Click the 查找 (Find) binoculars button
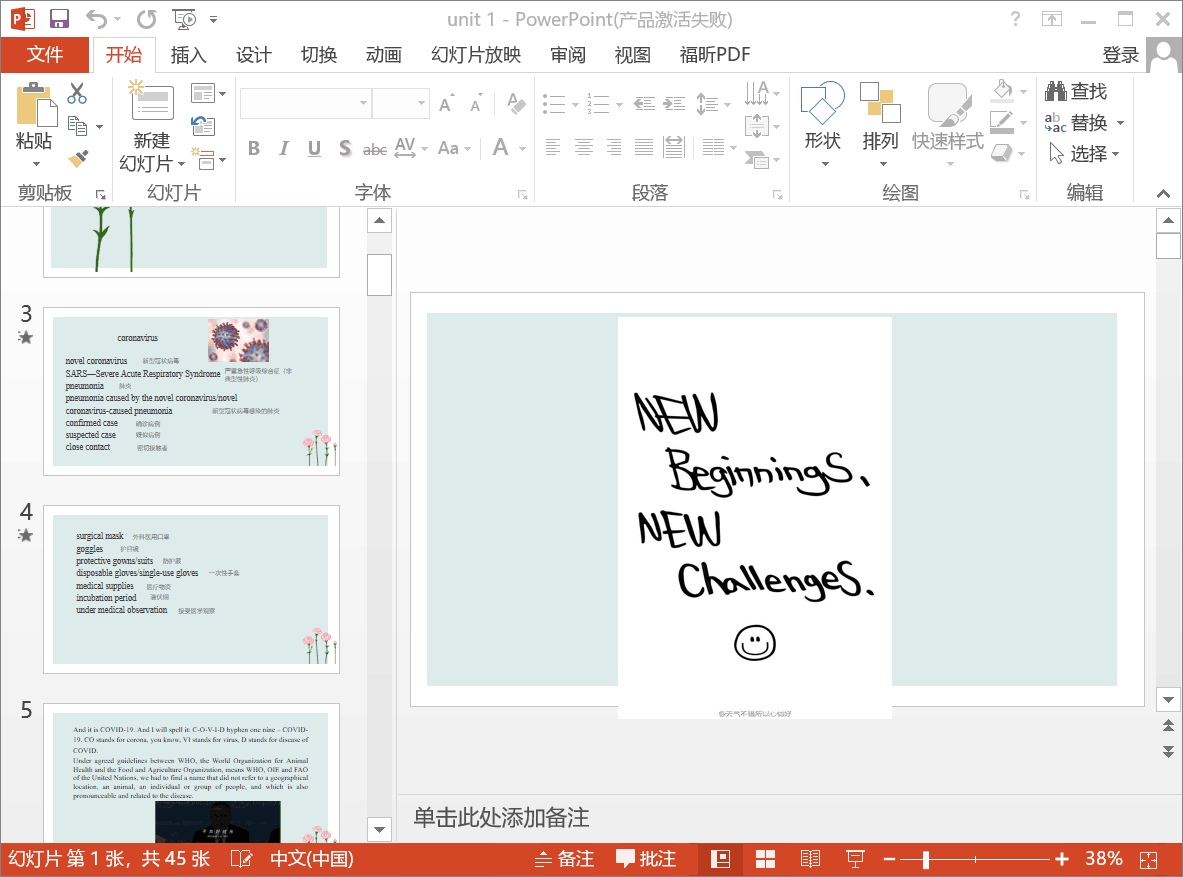The image size is (1183, 877). (x=1076, y=92)
